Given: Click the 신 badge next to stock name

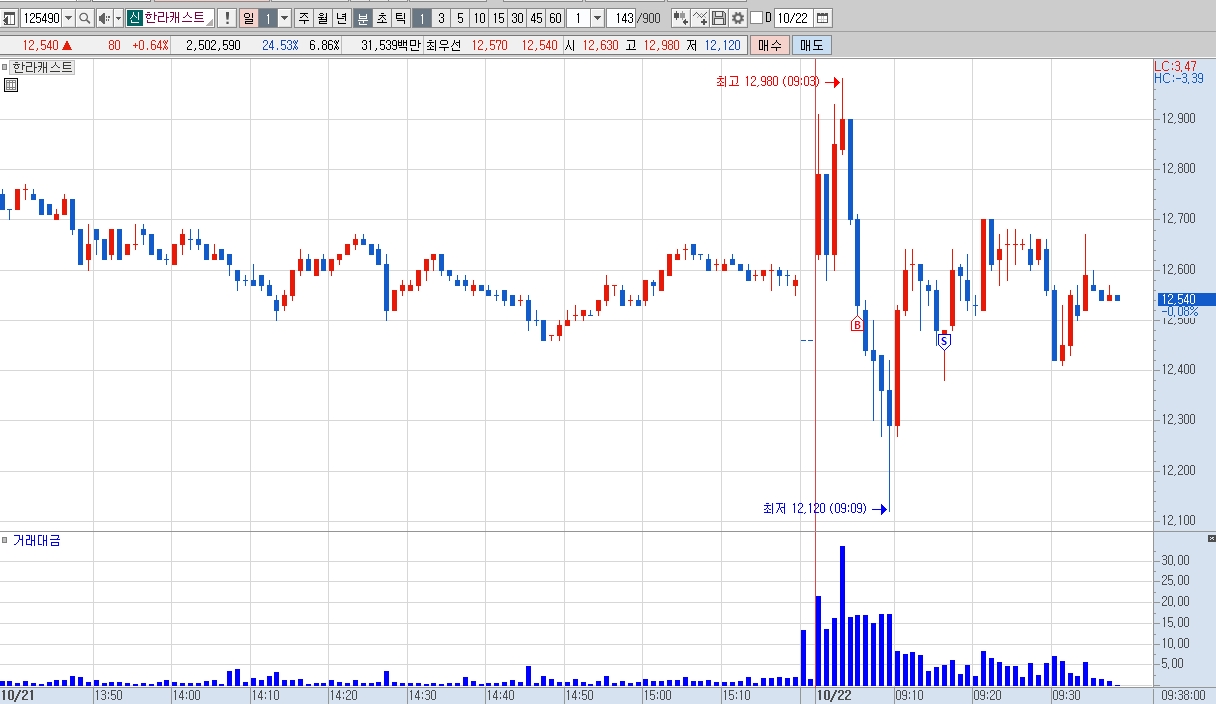Looking at the screenshot, I should (x=134, y=18).
